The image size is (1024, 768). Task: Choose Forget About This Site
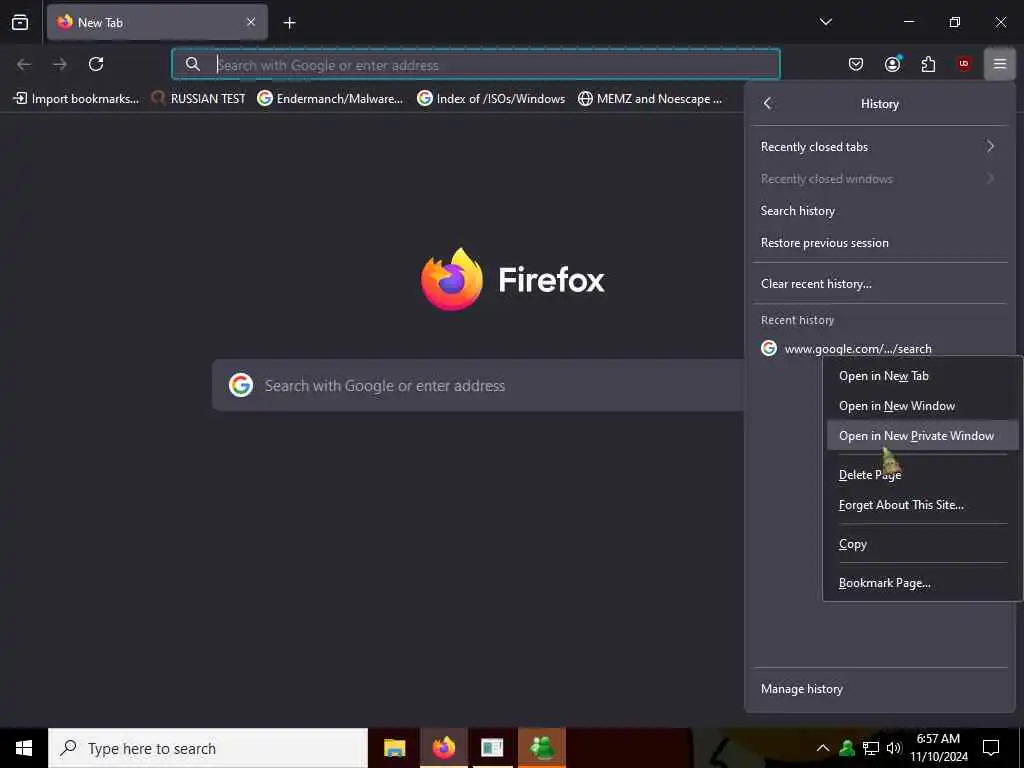[x=922, y=505]
